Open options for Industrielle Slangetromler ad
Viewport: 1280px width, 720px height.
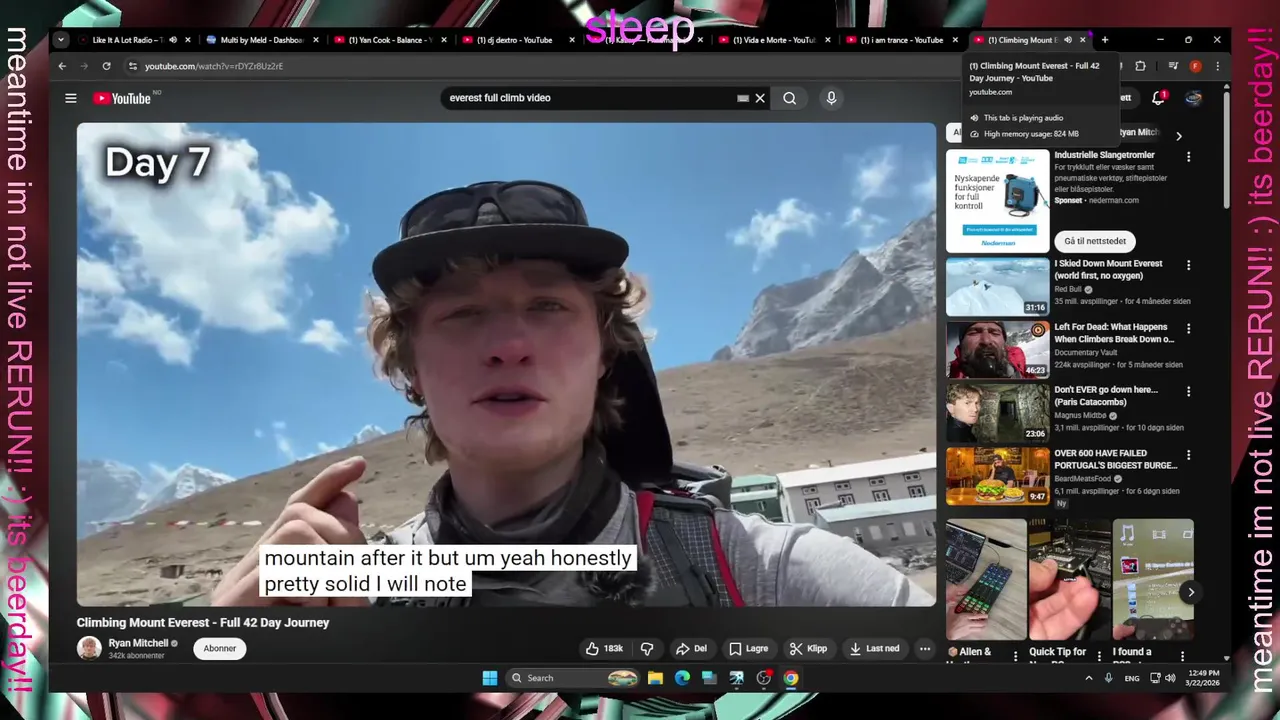pos(1188,157)
